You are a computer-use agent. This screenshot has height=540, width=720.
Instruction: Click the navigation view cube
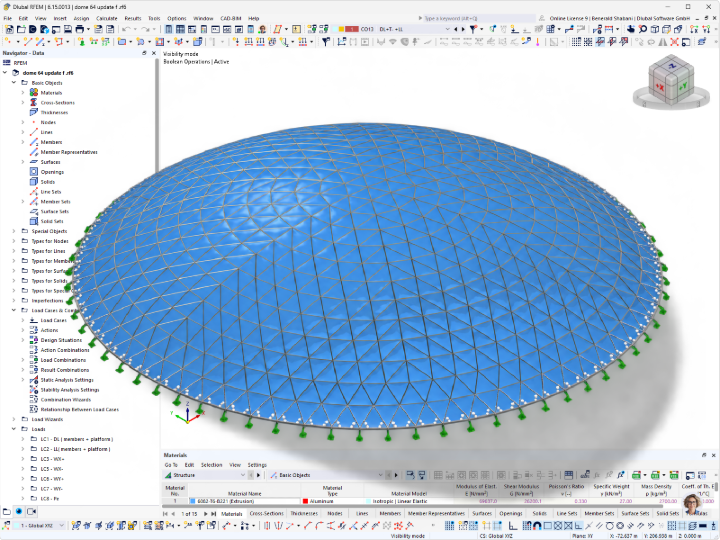coord(671,82)
